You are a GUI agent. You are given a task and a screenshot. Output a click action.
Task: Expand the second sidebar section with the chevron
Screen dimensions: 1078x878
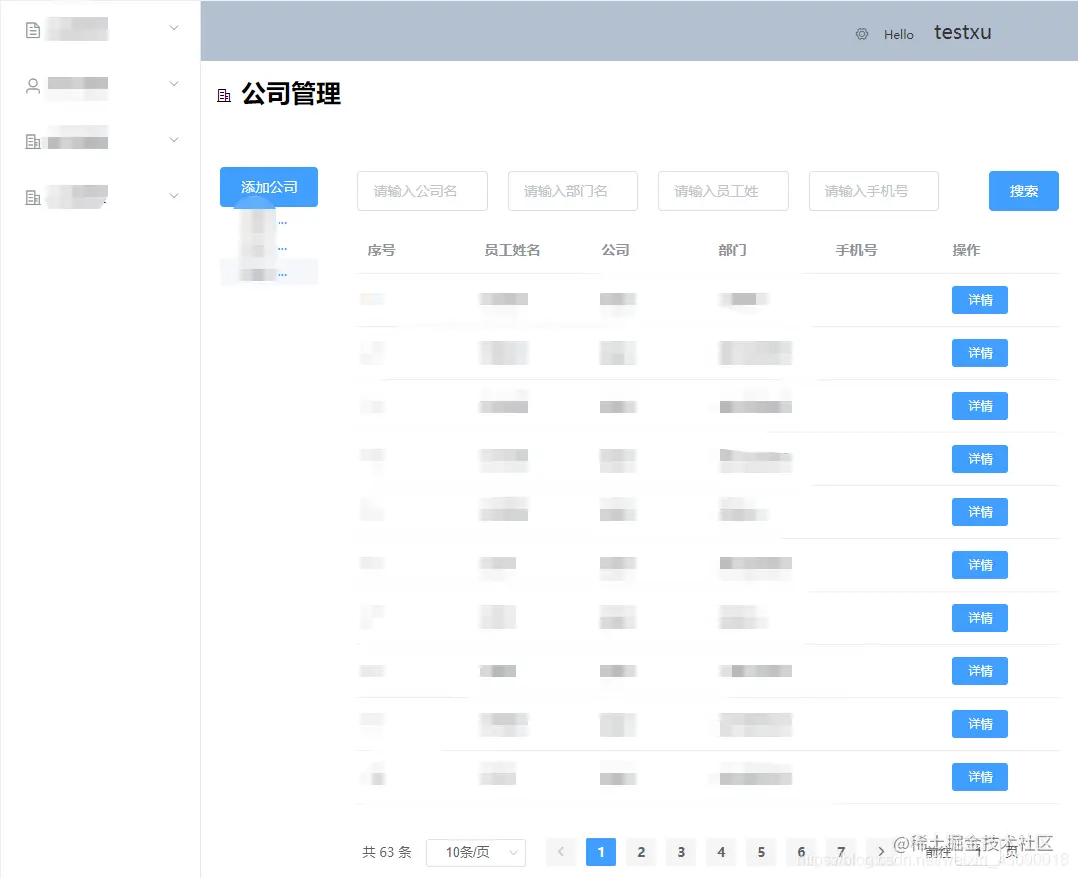(174, 84)
